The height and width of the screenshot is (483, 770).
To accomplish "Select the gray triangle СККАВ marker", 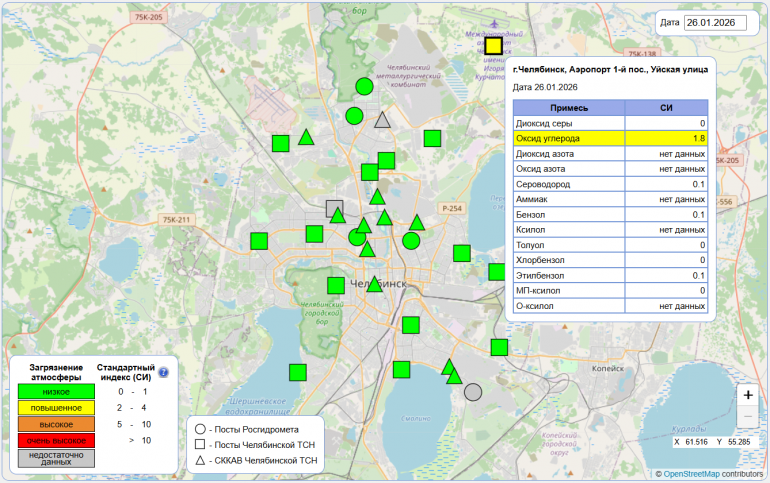I will [x=381, y=121].
